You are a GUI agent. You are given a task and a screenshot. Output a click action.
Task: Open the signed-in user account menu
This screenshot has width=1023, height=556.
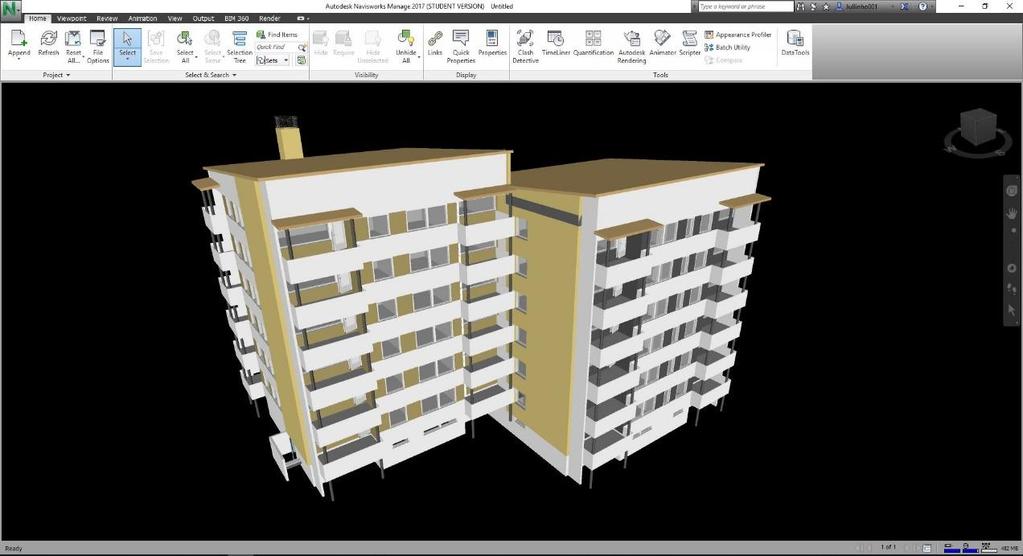(x=867, y=7)
